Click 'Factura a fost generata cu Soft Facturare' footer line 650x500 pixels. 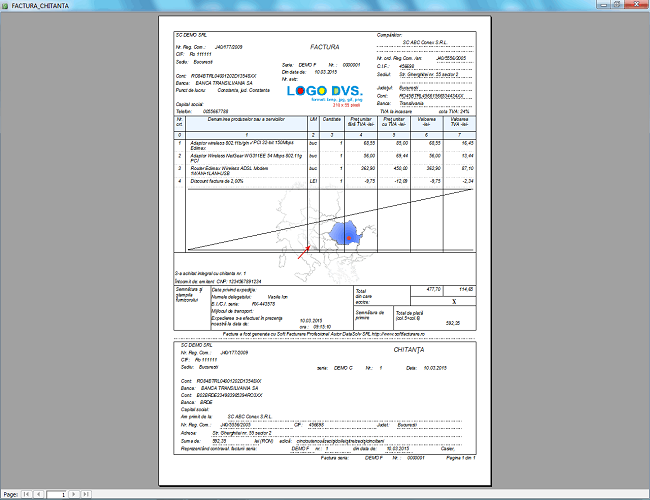tap(324, 334)
